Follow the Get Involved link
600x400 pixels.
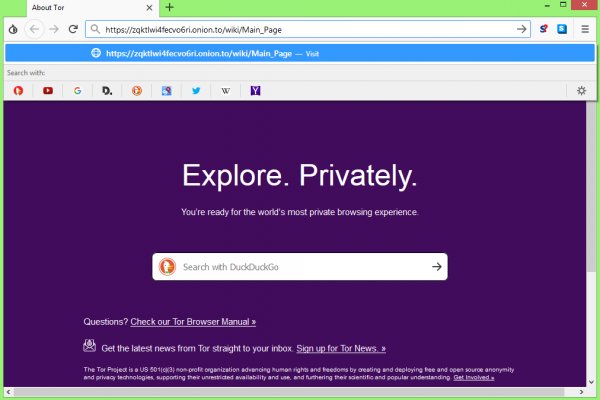point(473,378)
